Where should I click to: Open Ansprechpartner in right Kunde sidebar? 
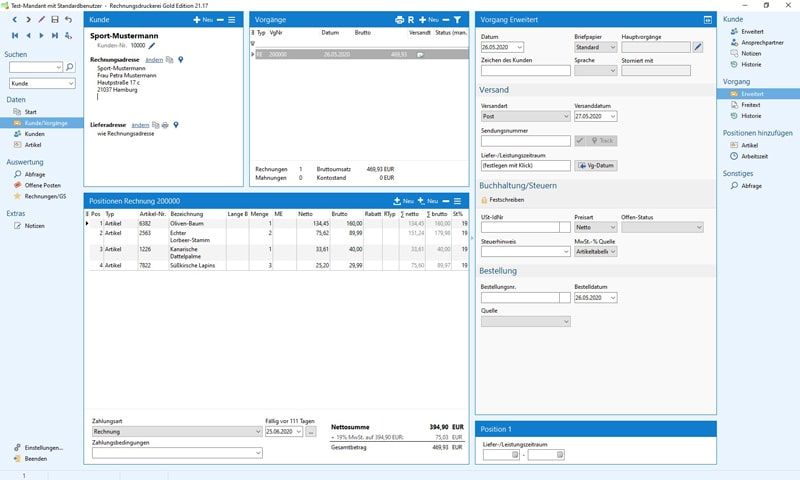coord(764,45)
